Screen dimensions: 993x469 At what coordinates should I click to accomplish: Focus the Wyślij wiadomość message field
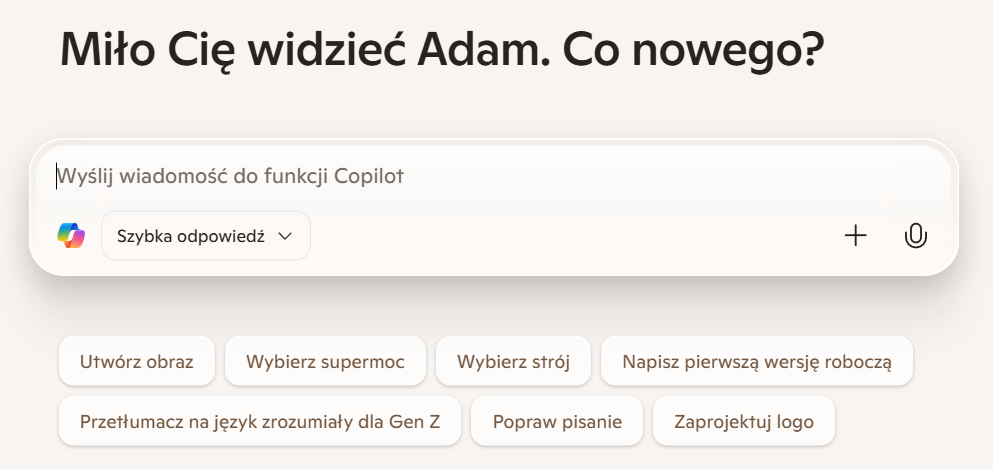click(494, 176)
